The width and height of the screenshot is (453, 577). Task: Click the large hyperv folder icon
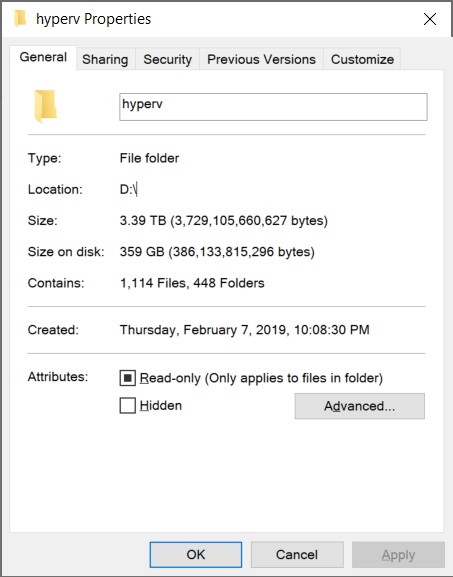click(x=45, y=106)
